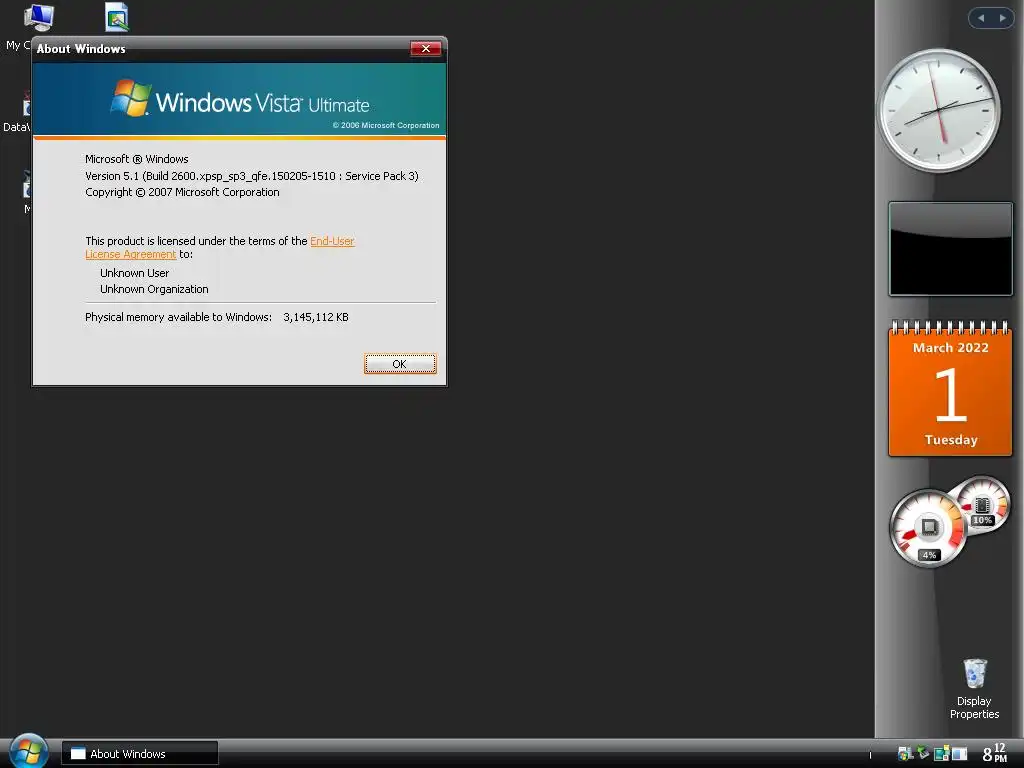This screenshot has height=768, width=1024.
Task: Click the sticky notes sidebar tray icon
Action: click(941, 754)
